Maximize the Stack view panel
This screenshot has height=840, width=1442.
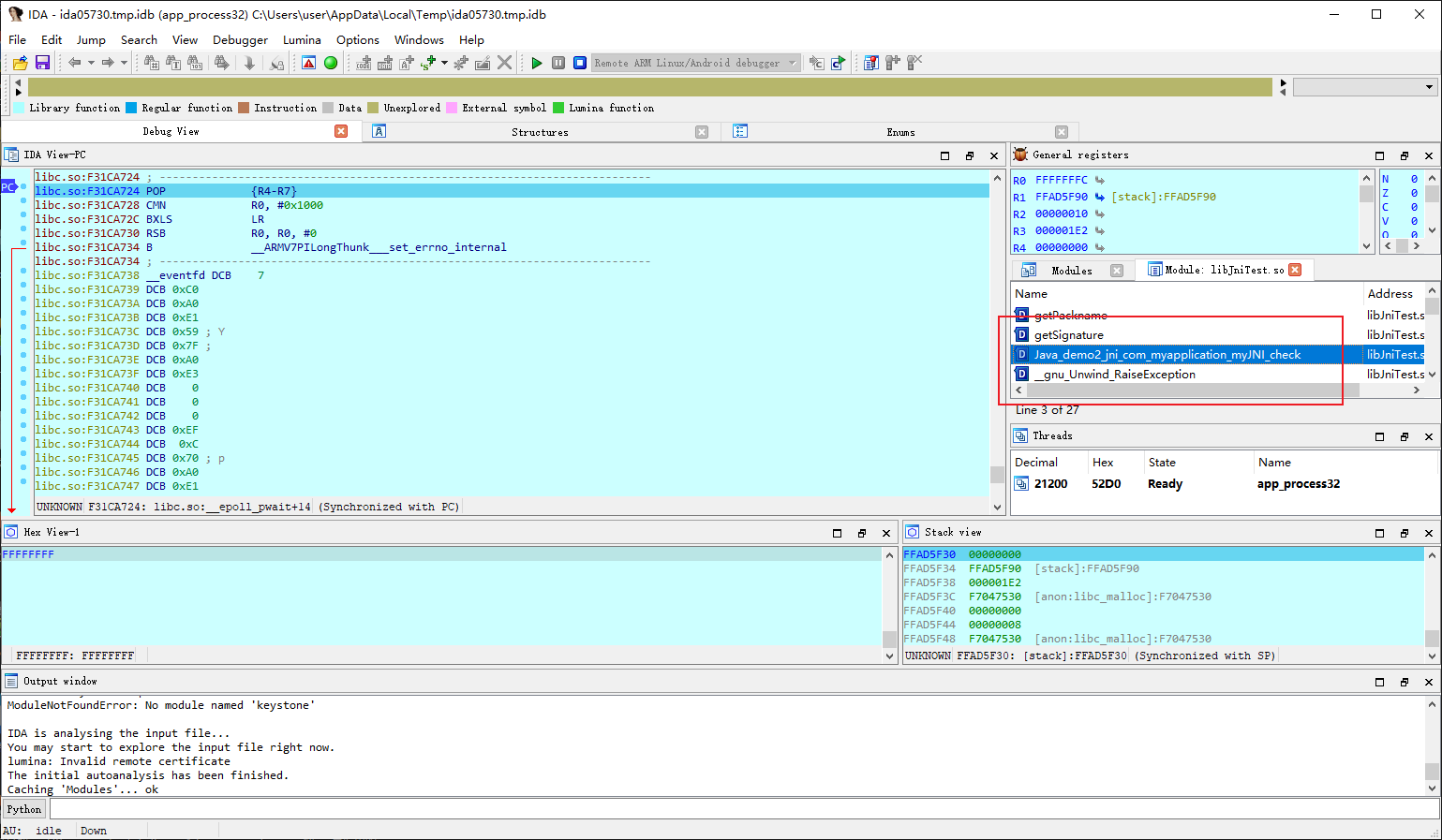[1379, 533]
